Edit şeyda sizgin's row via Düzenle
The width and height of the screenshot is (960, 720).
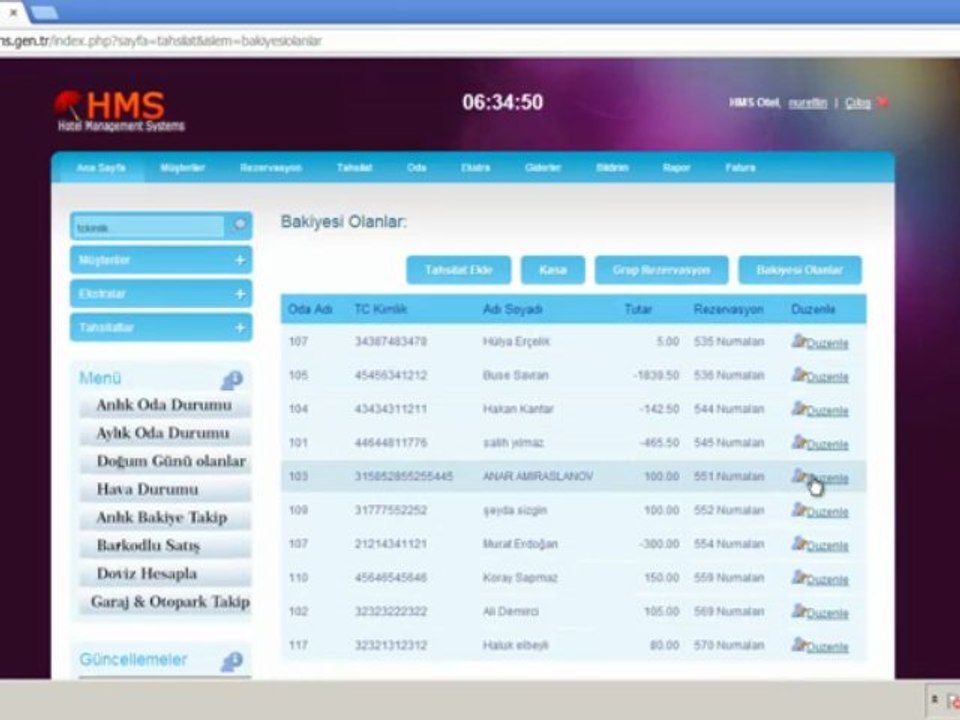[820, 511]
